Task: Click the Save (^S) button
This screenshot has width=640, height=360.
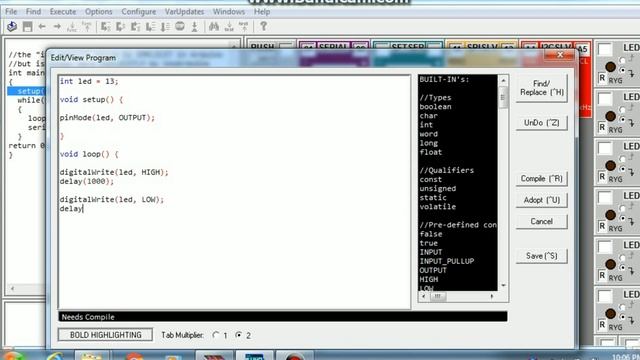Action: (x=542, y=256)
